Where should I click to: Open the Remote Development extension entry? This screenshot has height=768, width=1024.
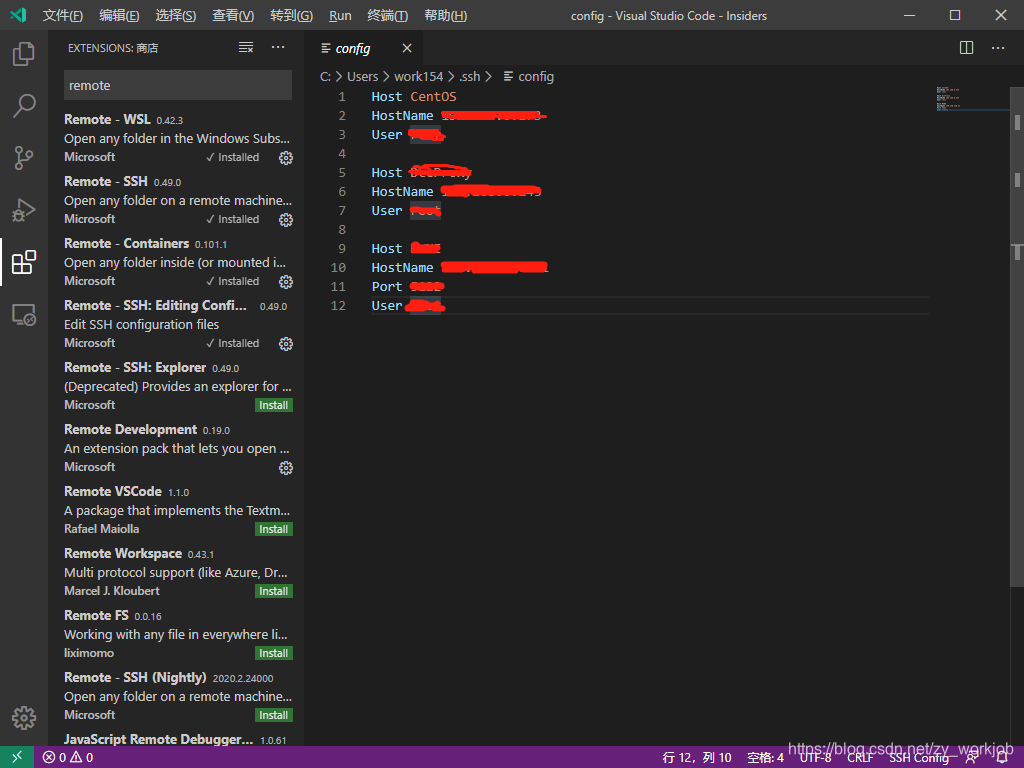178,449
